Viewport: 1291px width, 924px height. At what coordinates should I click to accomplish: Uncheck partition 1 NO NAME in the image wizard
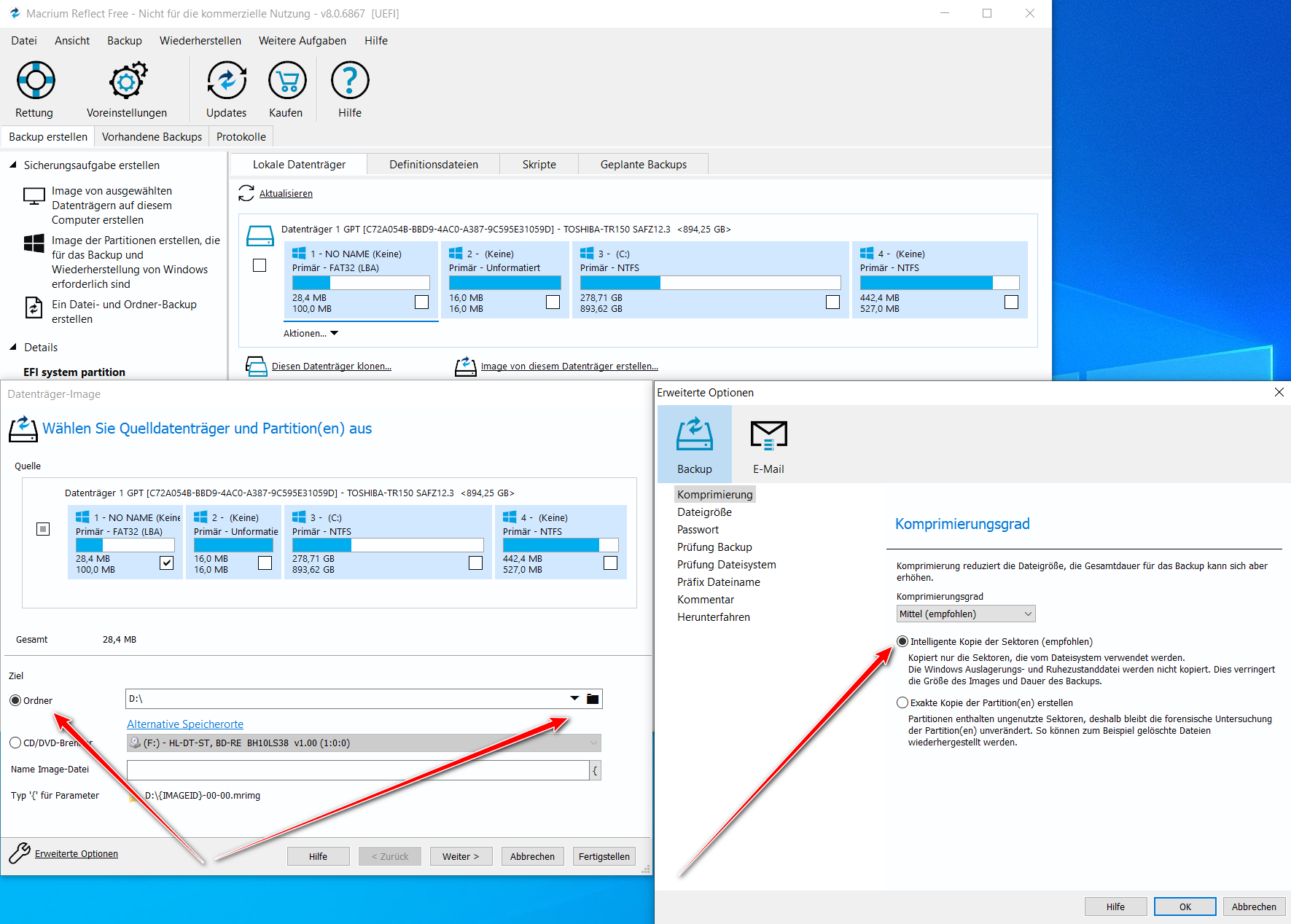point(167,563)
